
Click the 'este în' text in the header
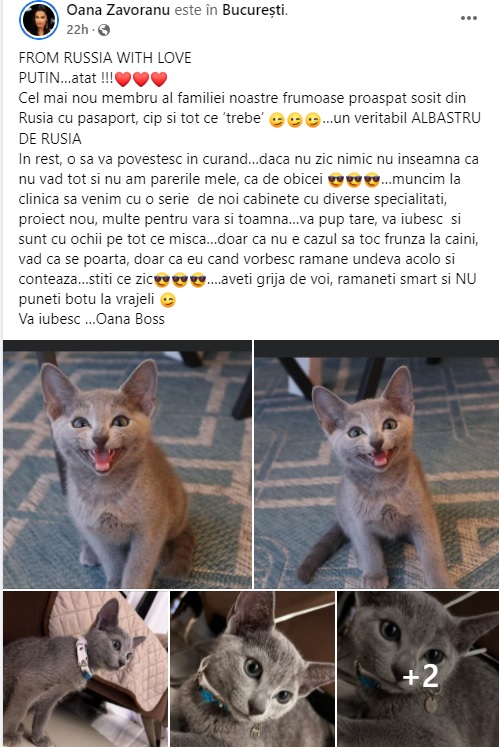click(x=196, y=10)
